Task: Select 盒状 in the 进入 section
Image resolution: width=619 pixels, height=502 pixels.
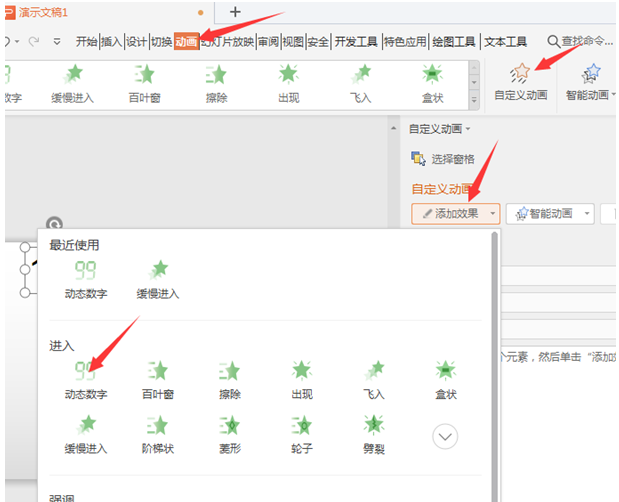Action: (446, 380)
